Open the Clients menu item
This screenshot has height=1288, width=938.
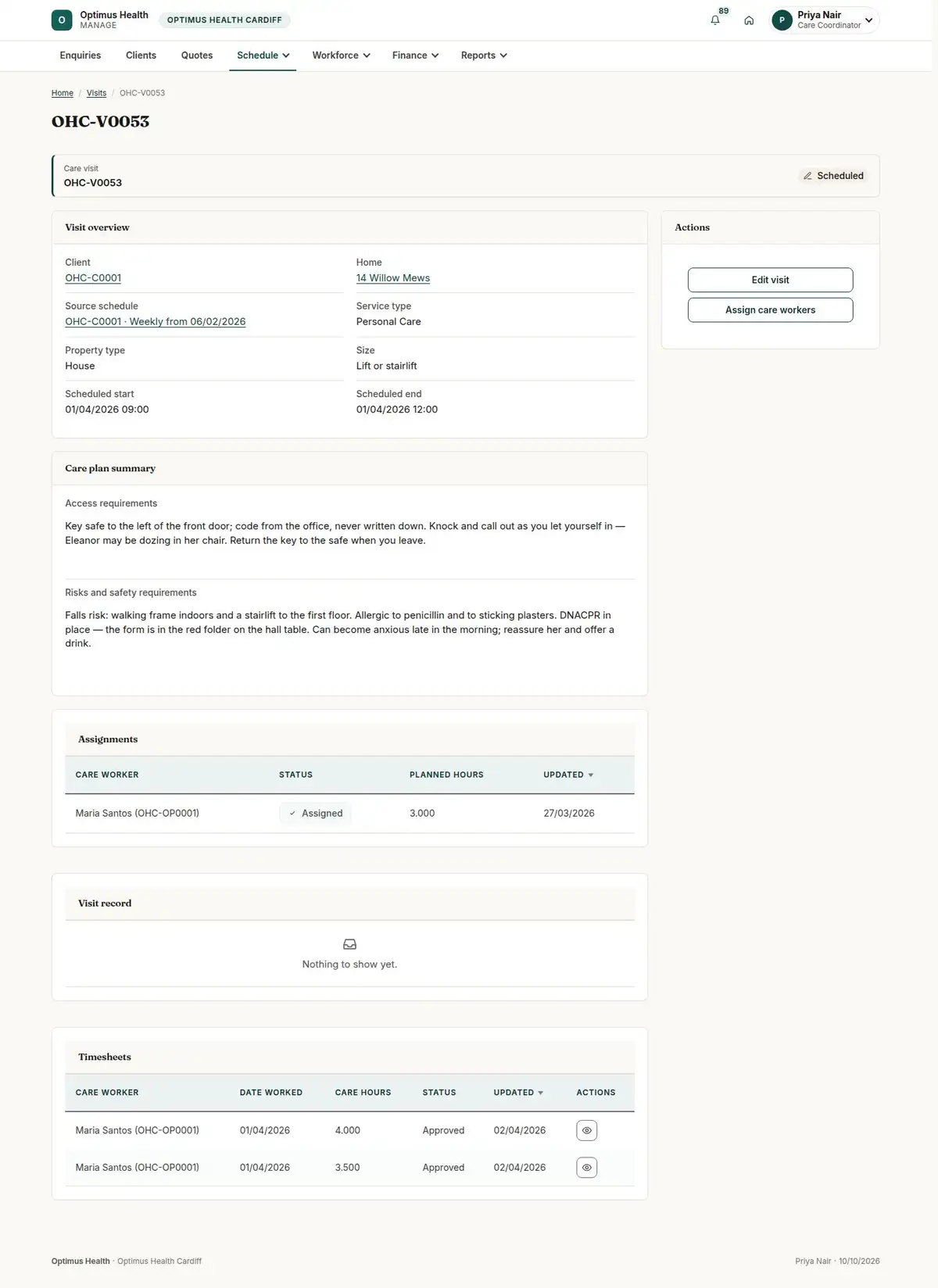(x=141, y=55)
